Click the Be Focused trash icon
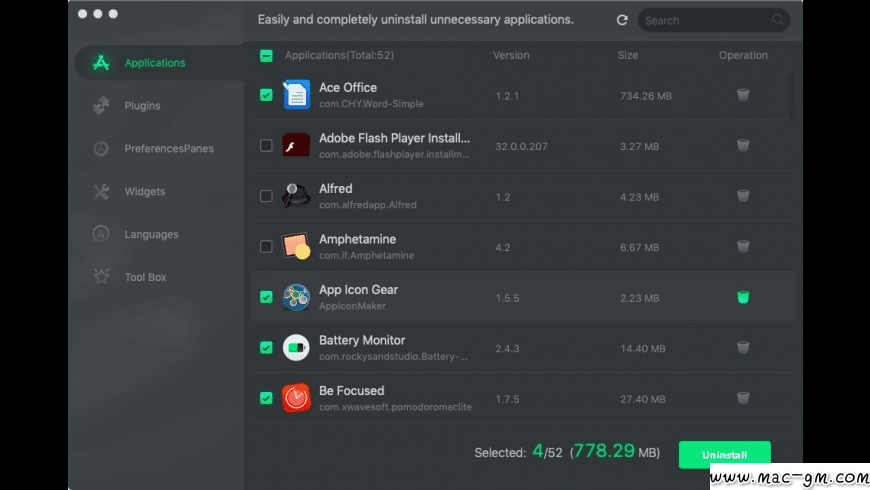Viewport: 870px width, 490px height. point(743,398)
